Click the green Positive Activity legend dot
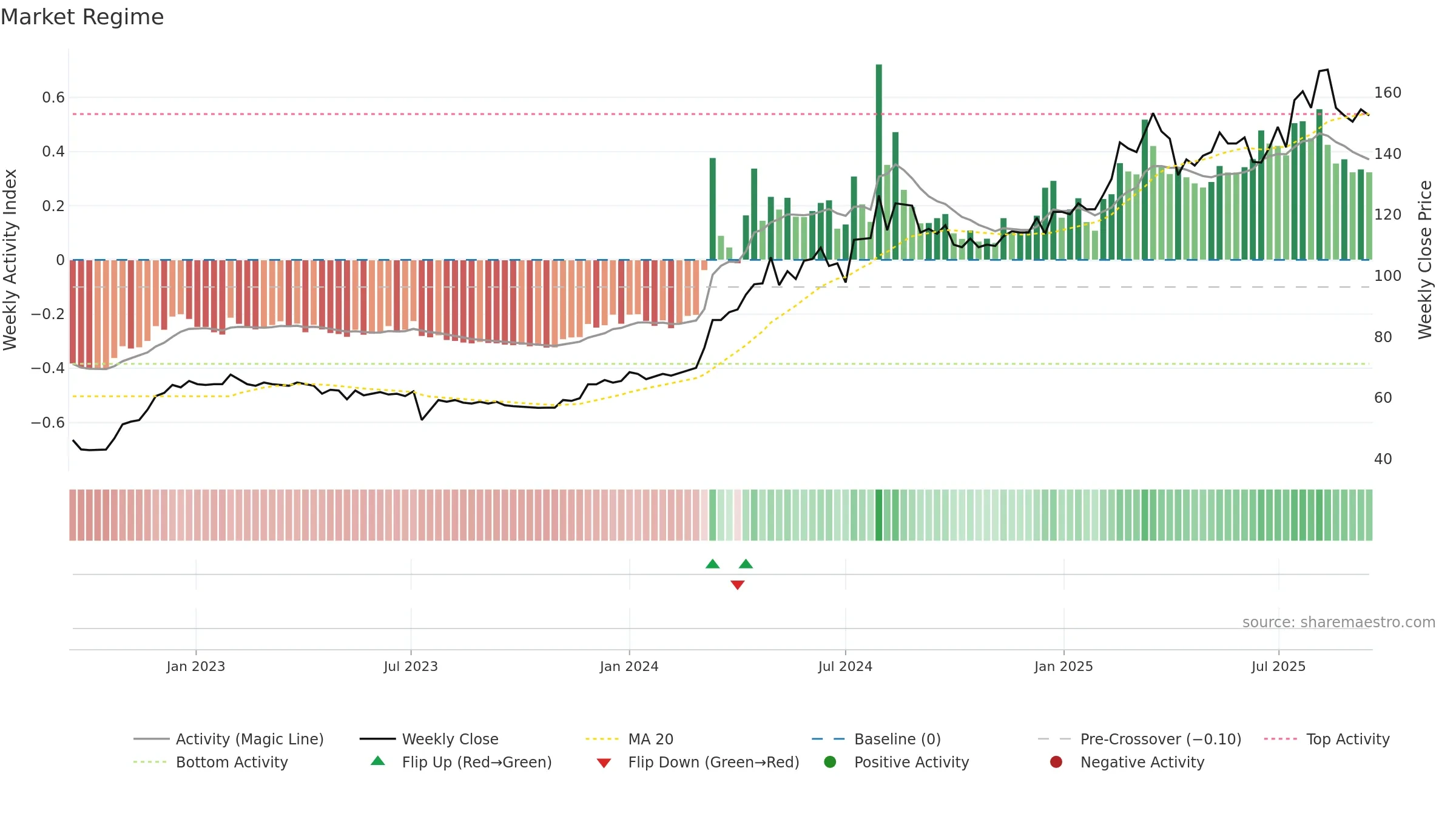This screenshot has height=819, width=1456. [830, 762]
